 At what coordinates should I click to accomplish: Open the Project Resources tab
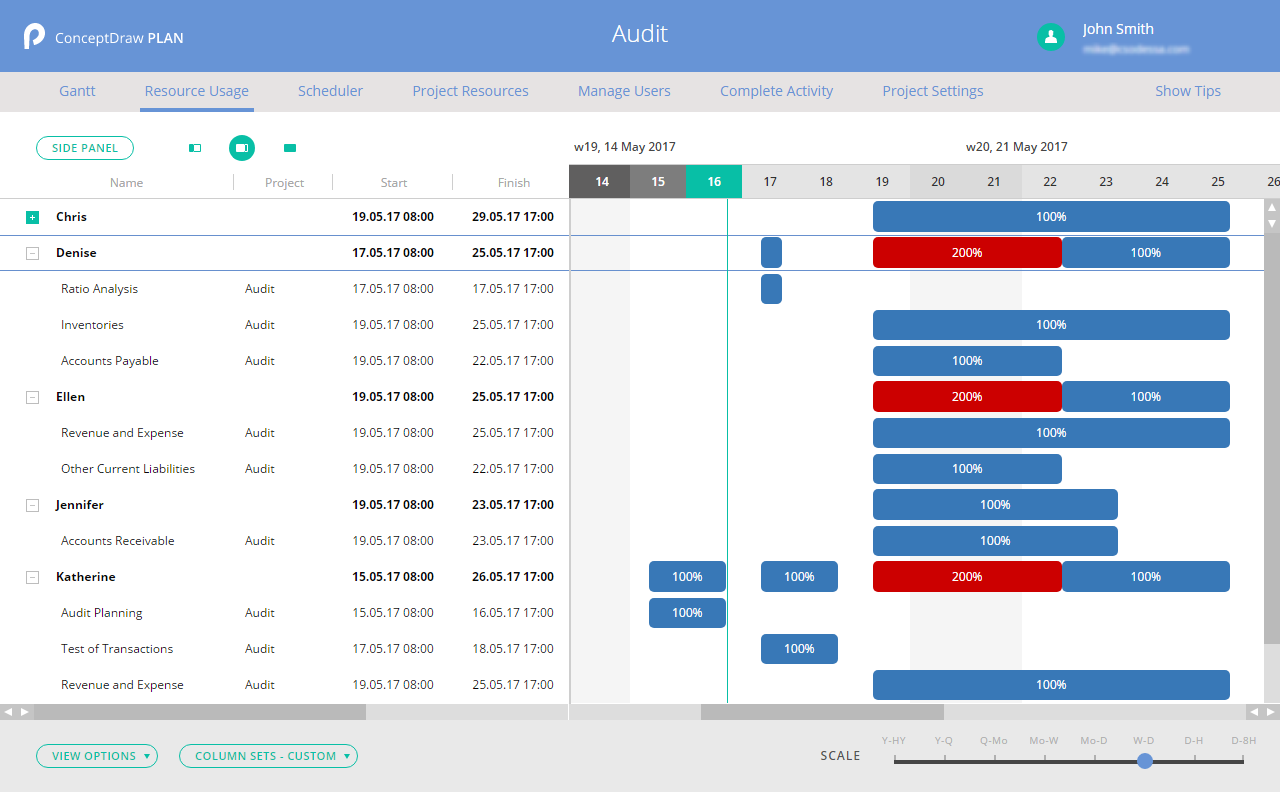(470, 91)
